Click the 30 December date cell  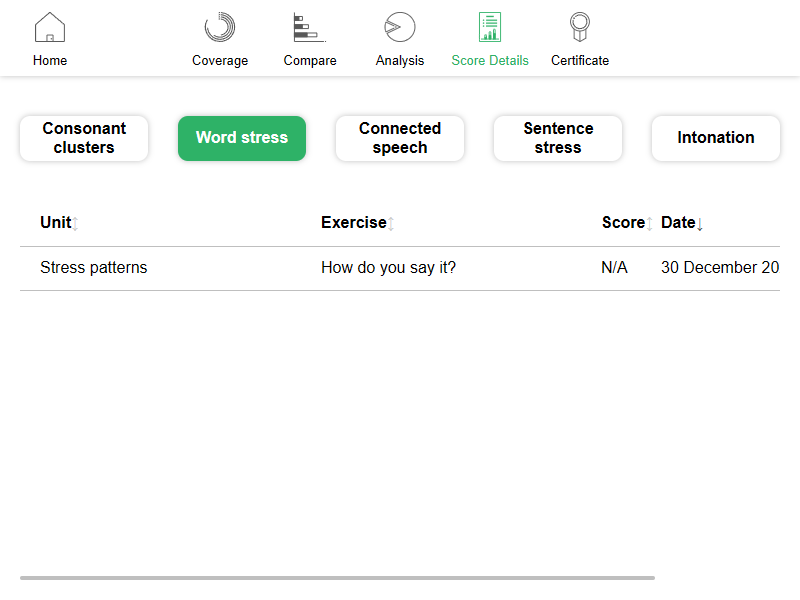click(x=719, y=268)
